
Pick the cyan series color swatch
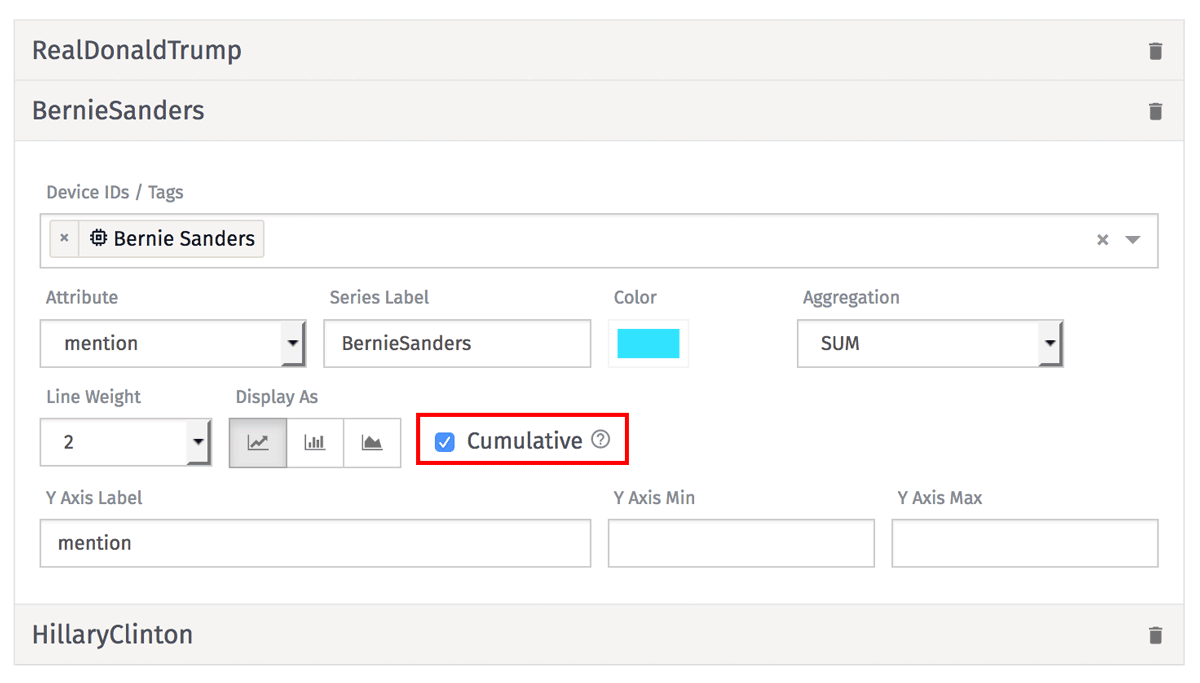click(x=648, y=343)
